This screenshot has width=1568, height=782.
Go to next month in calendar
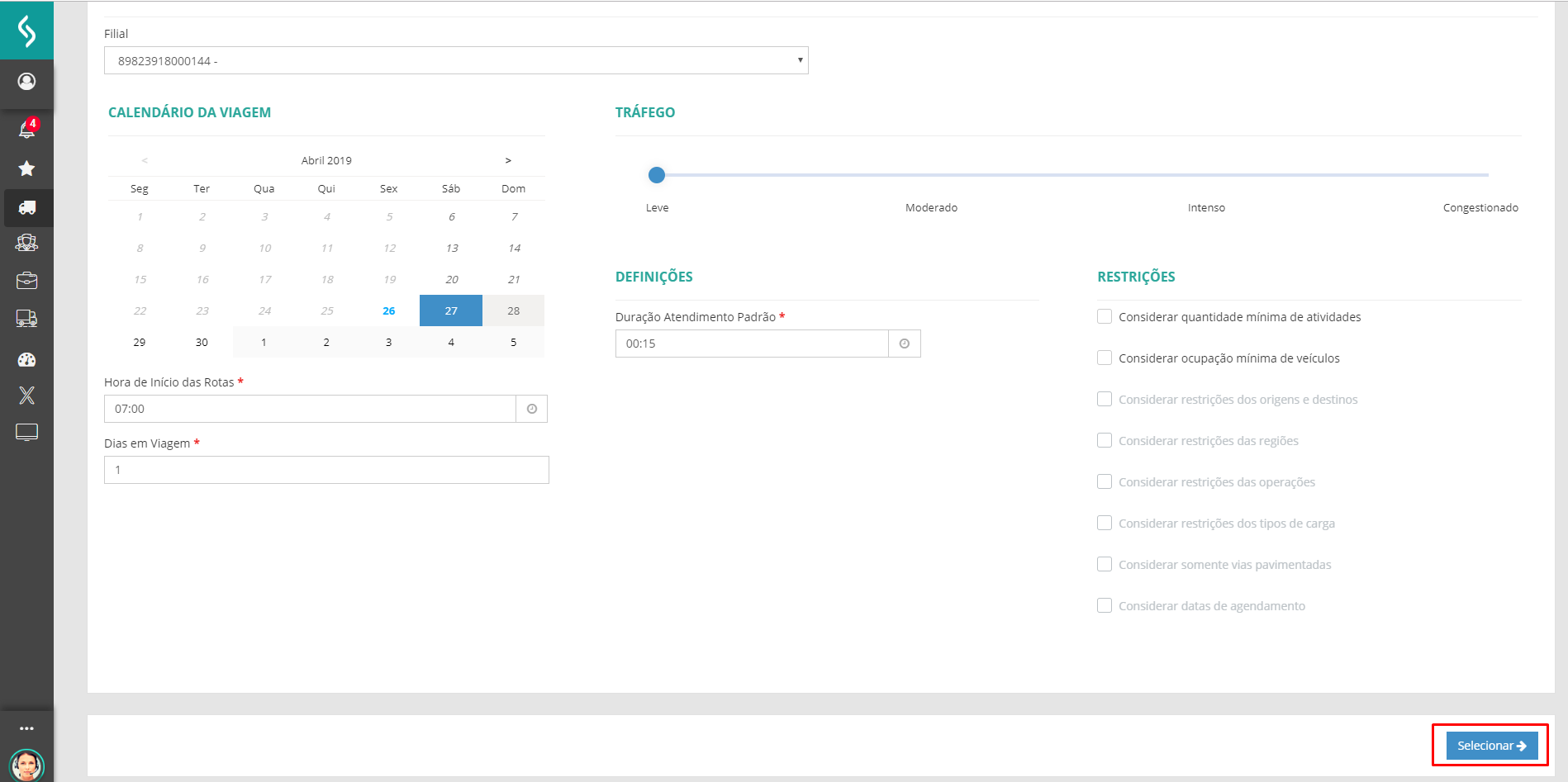pos(508,160)
